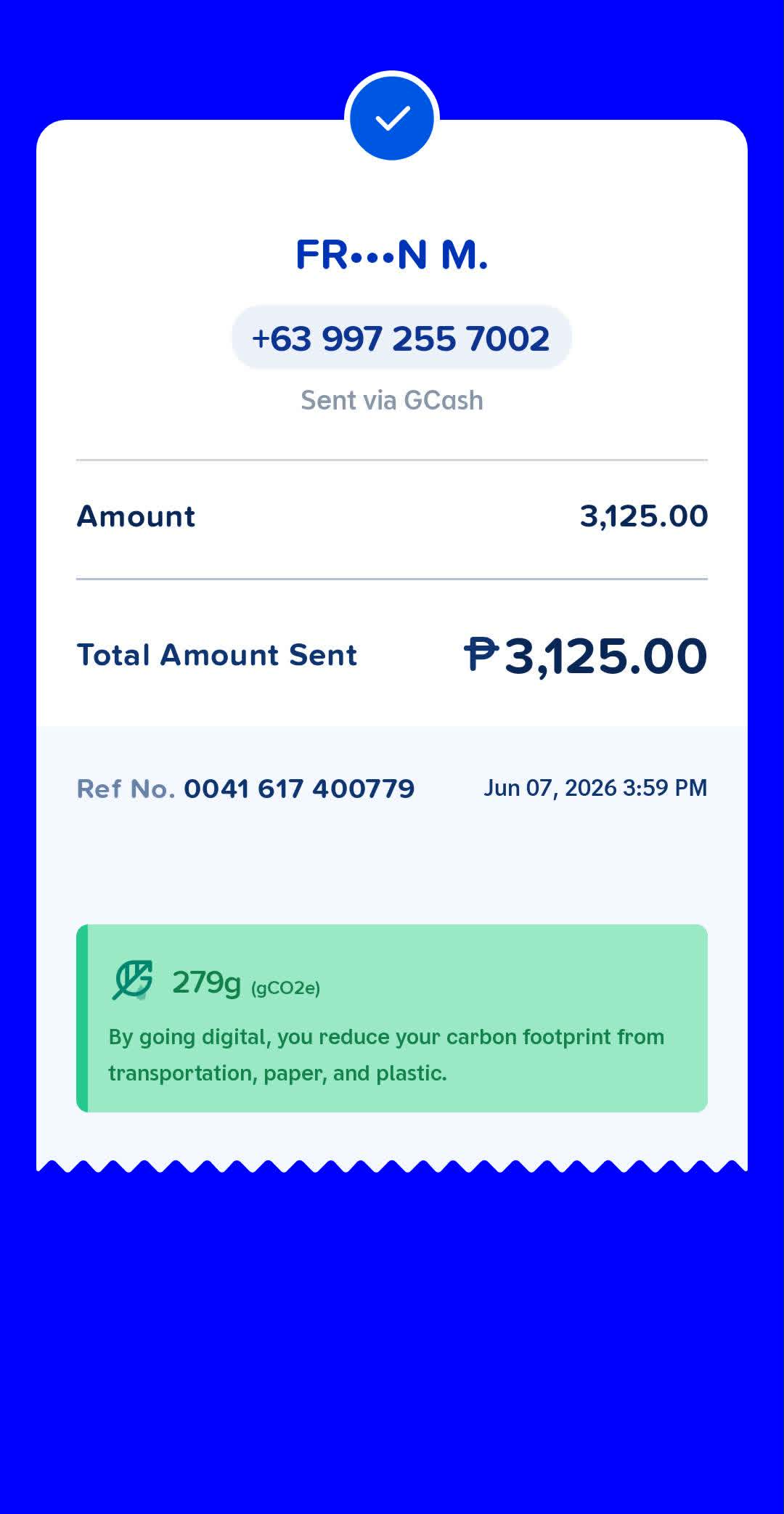Click the green leaf carbon footprint icon
This screenshot has width=784, height=1514.
133,980
